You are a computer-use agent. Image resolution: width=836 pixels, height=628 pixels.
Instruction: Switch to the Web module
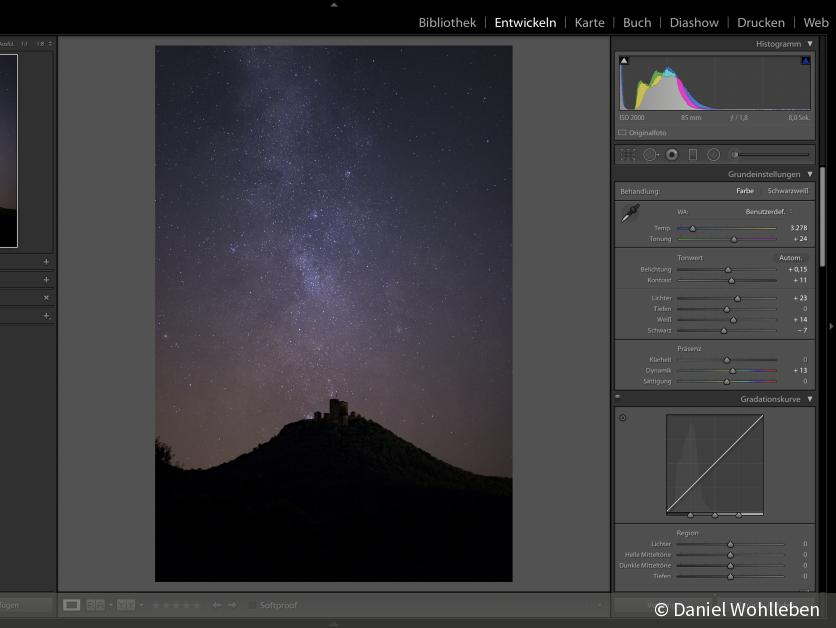click(x=816, y=22)
